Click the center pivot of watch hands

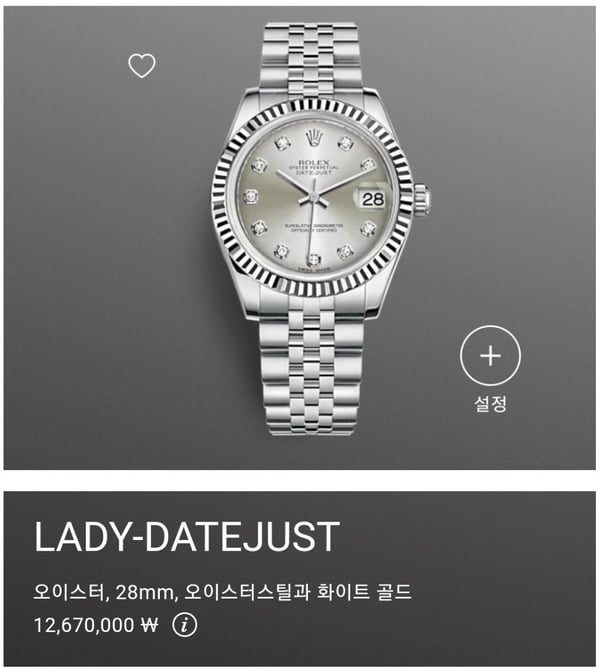(x=314, y=196)
